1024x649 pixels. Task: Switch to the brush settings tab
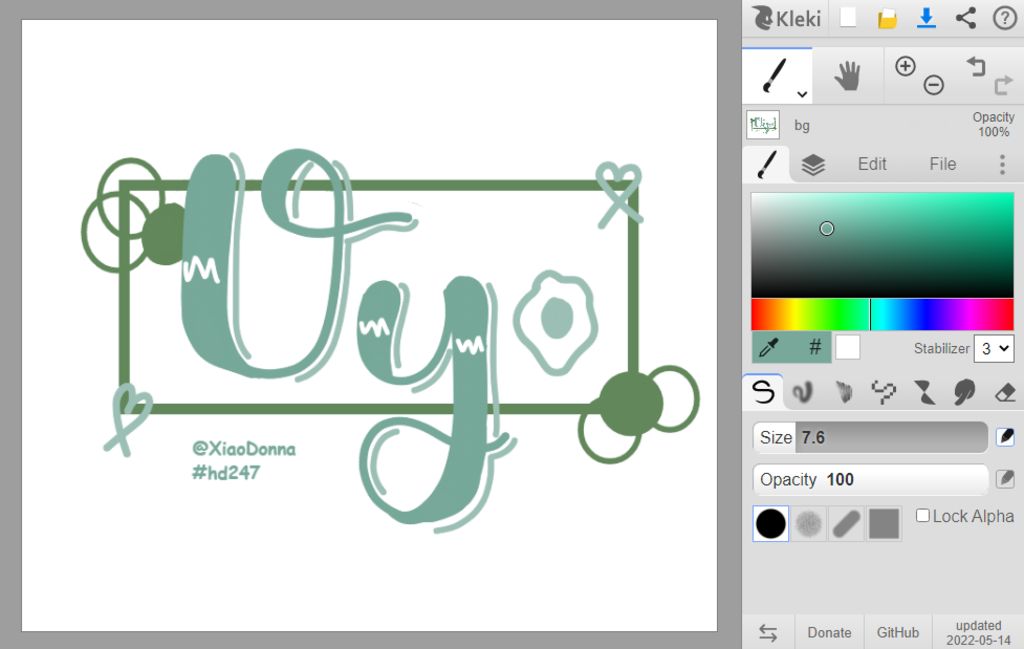tap(767, 164)
